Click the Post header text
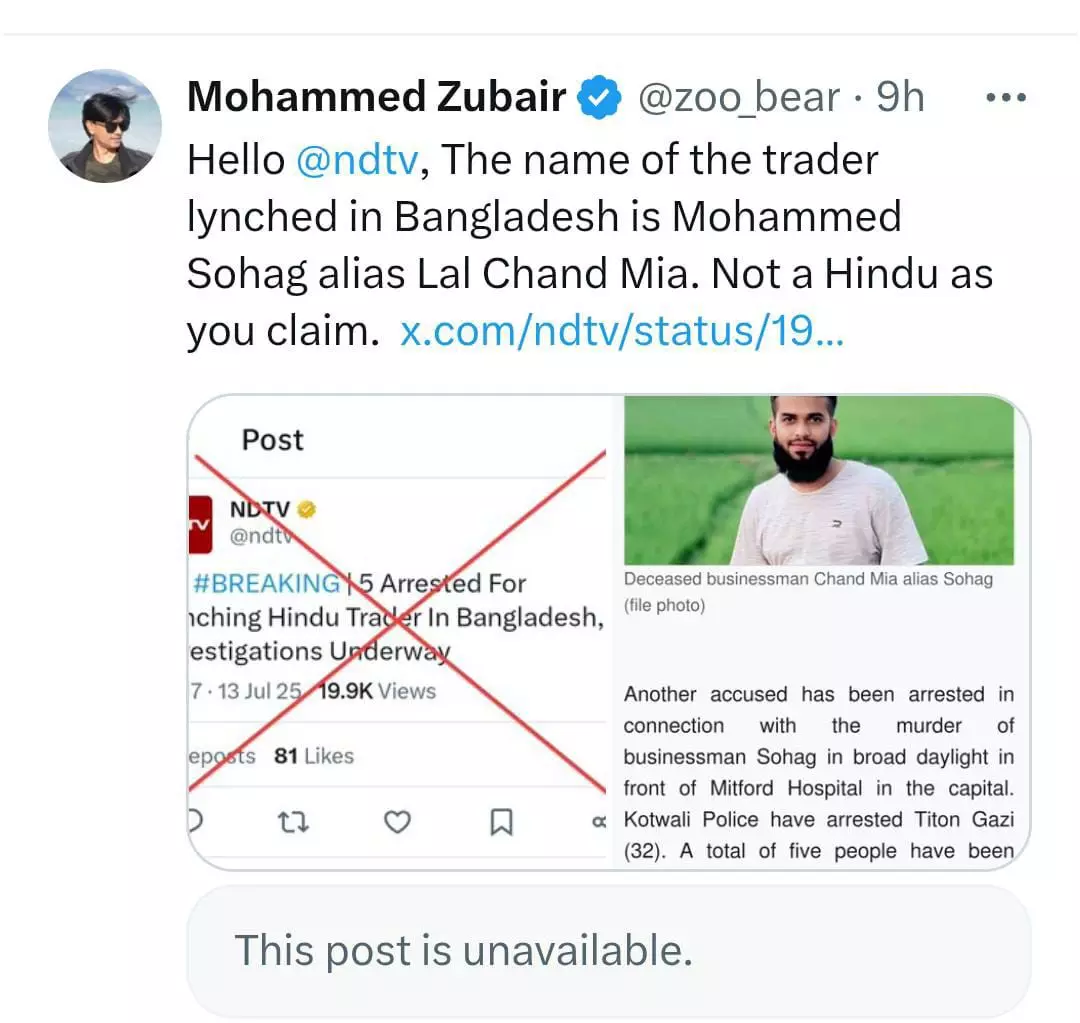 (x=272, y=440)
